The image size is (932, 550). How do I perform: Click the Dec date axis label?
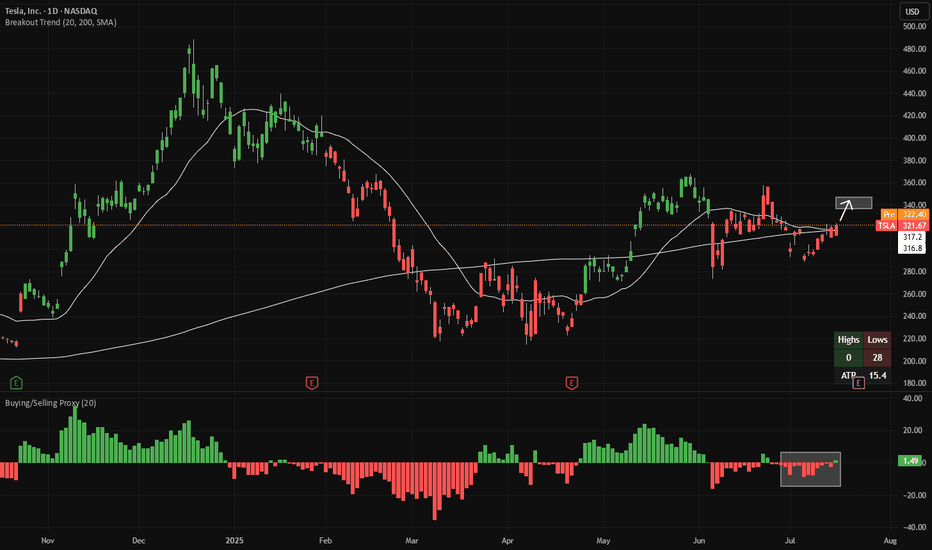click(138, 540)
